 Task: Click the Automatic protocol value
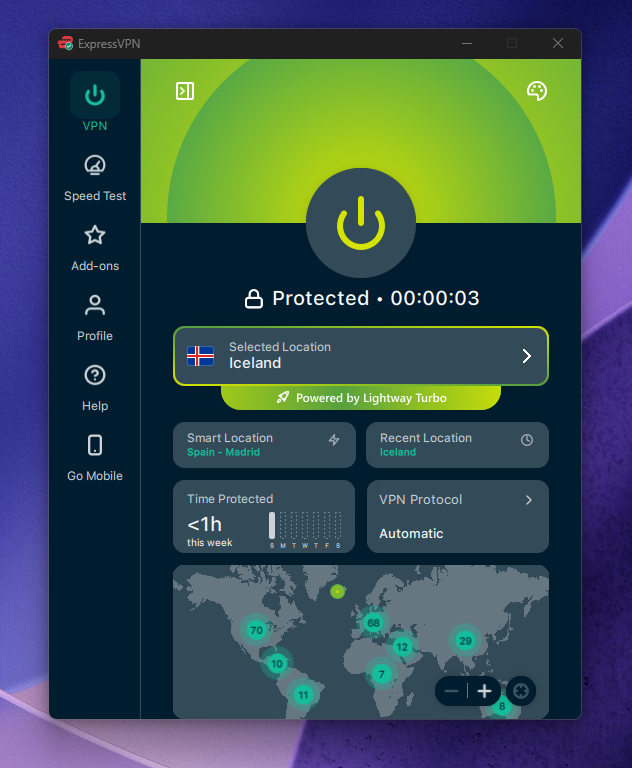(411, 533)
